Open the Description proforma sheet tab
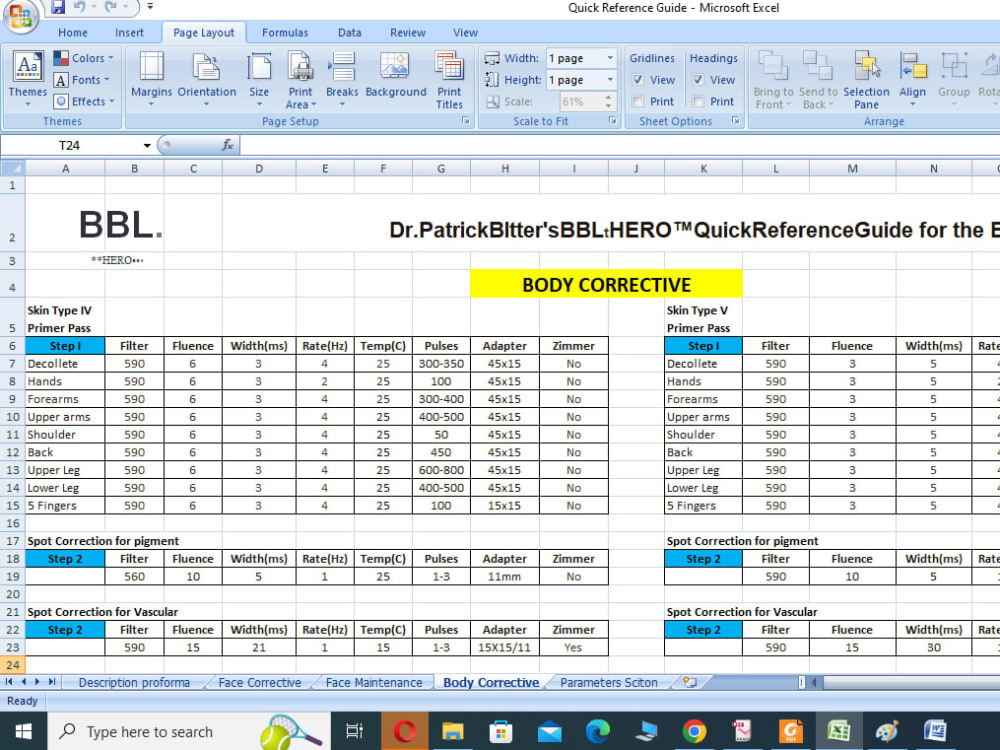 click(134, 682)
